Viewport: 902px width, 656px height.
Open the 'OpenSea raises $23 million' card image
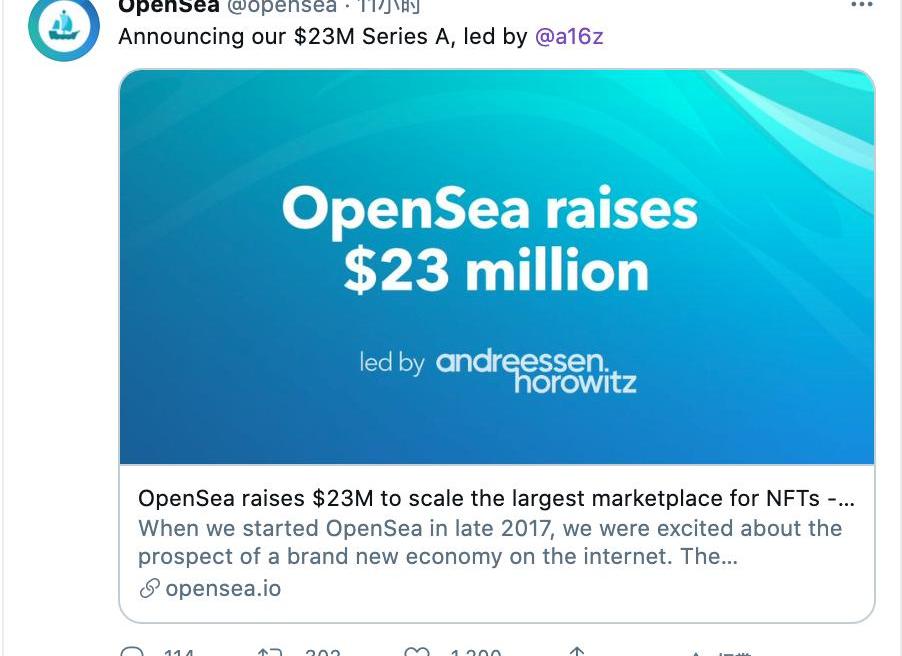point(497,267)
